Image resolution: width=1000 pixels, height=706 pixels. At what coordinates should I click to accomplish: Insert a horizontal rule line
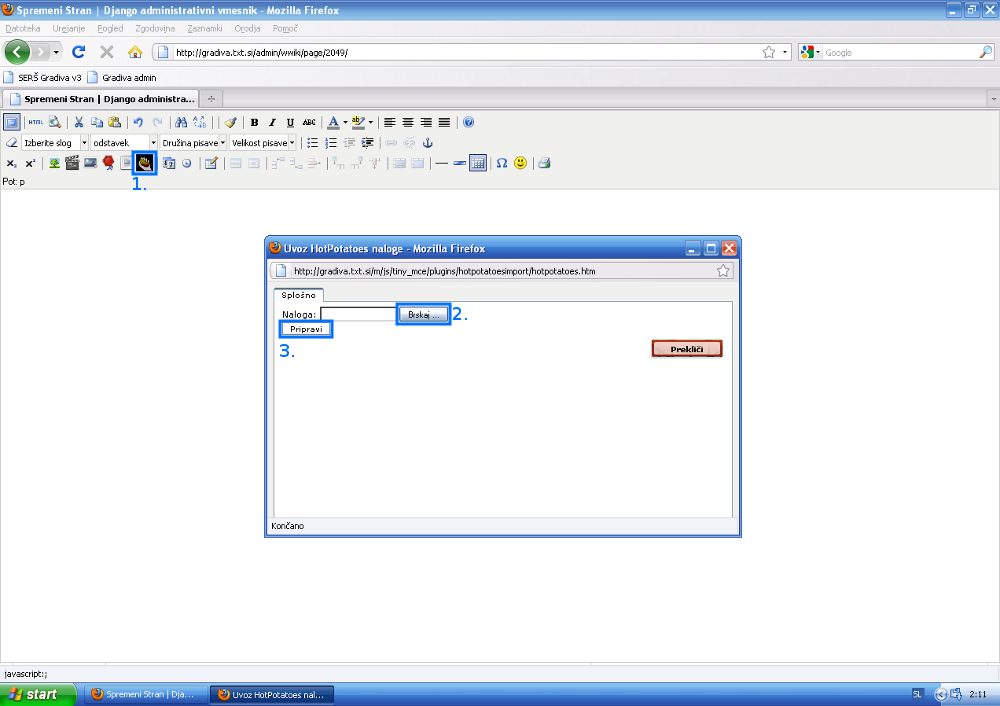click(x=441, y=163)
